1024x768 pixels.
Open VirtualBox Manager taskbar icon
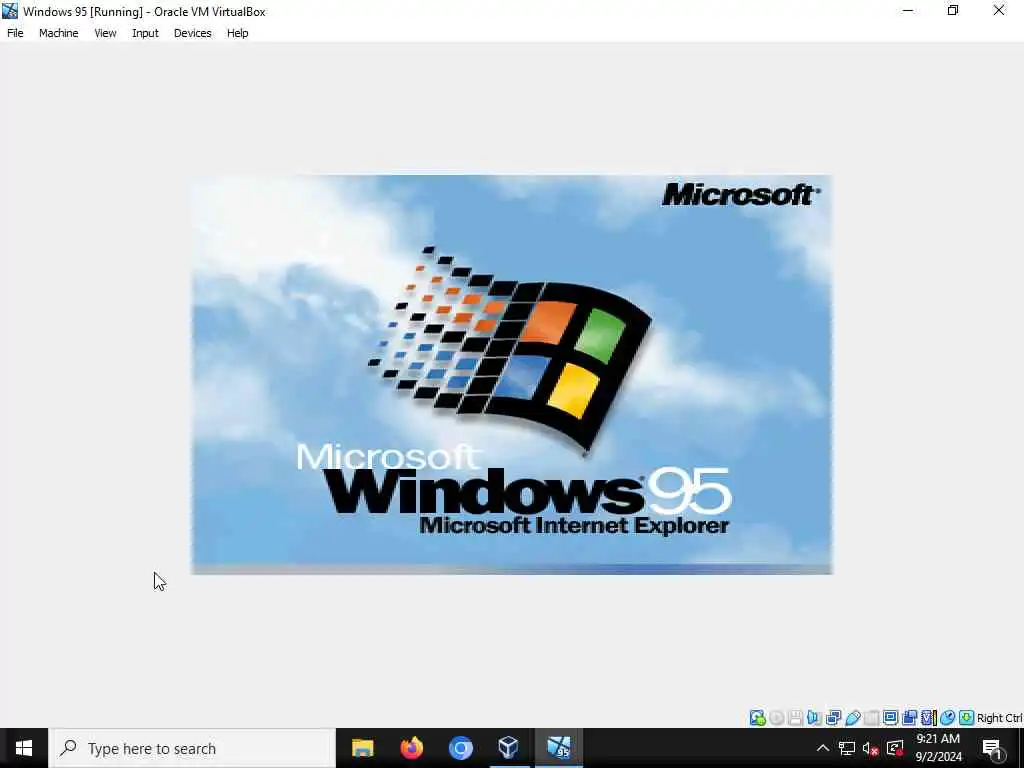coord(509,748)
